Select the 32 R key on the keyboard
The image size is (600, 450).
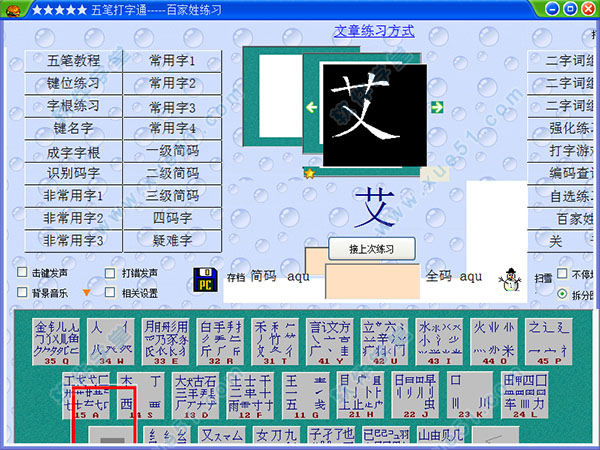(x=220, y=341)
